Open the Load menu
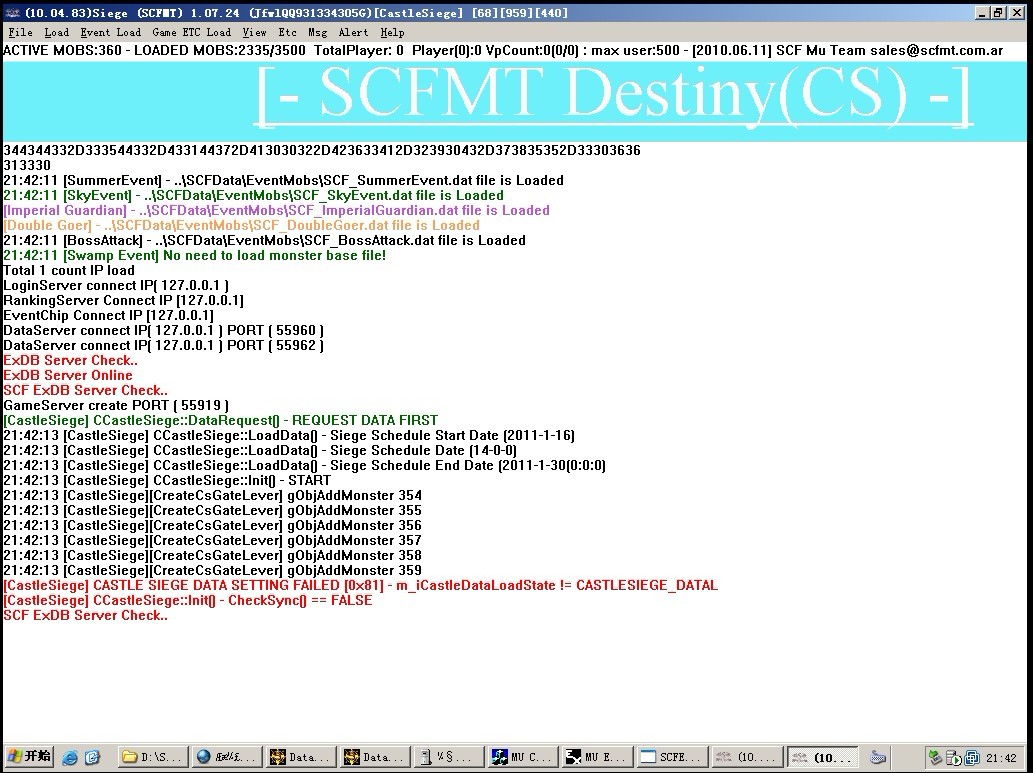 [x=56, y=32]
